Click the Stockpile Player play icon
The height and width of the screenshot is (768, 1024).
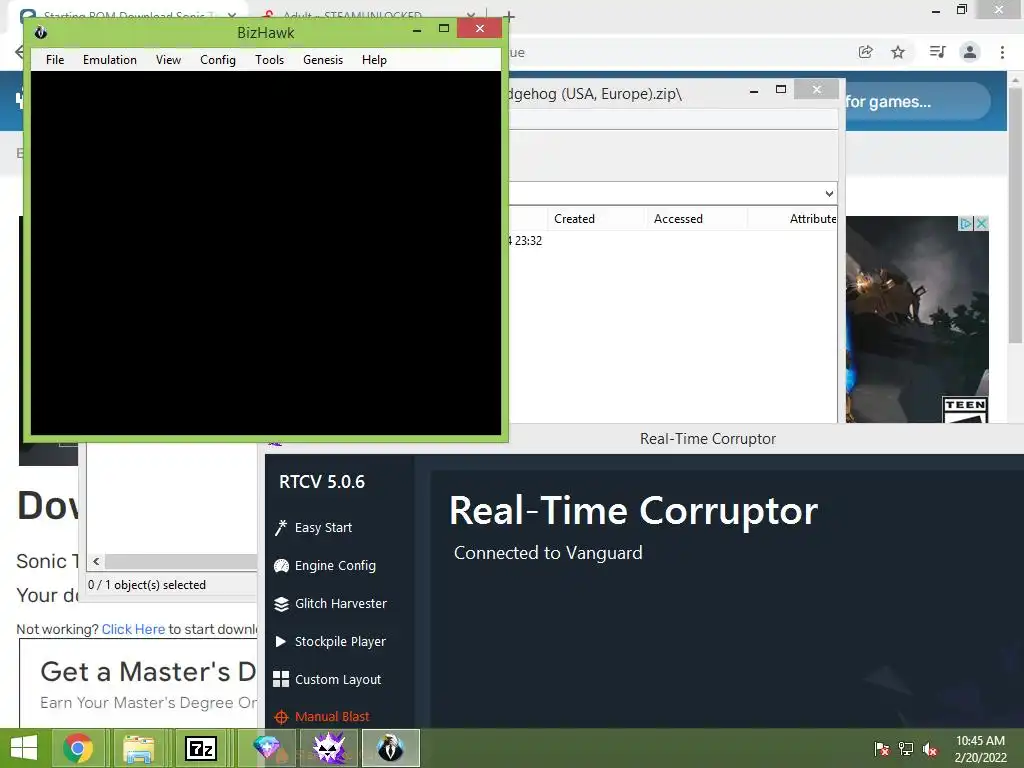281,641
